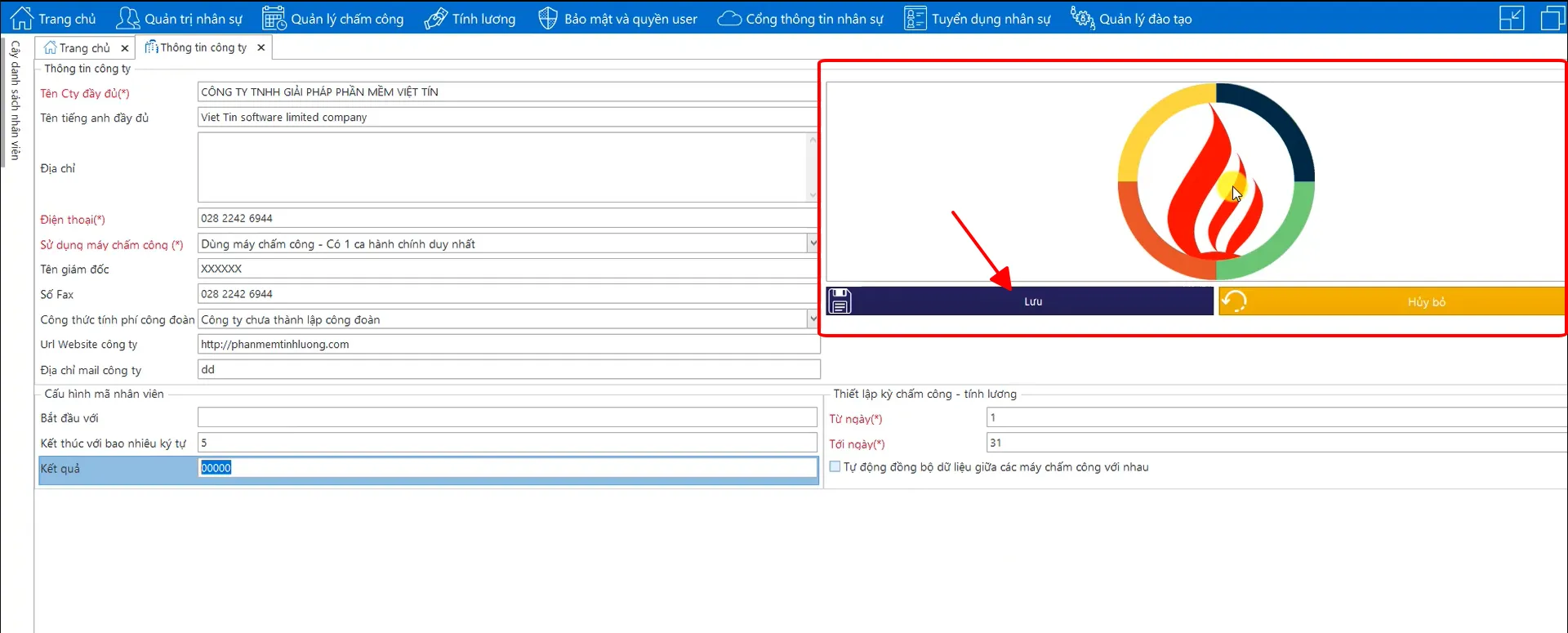Focus the Tên Cty đầy đủ field
Screen dimensions: 1568x633
507,91
